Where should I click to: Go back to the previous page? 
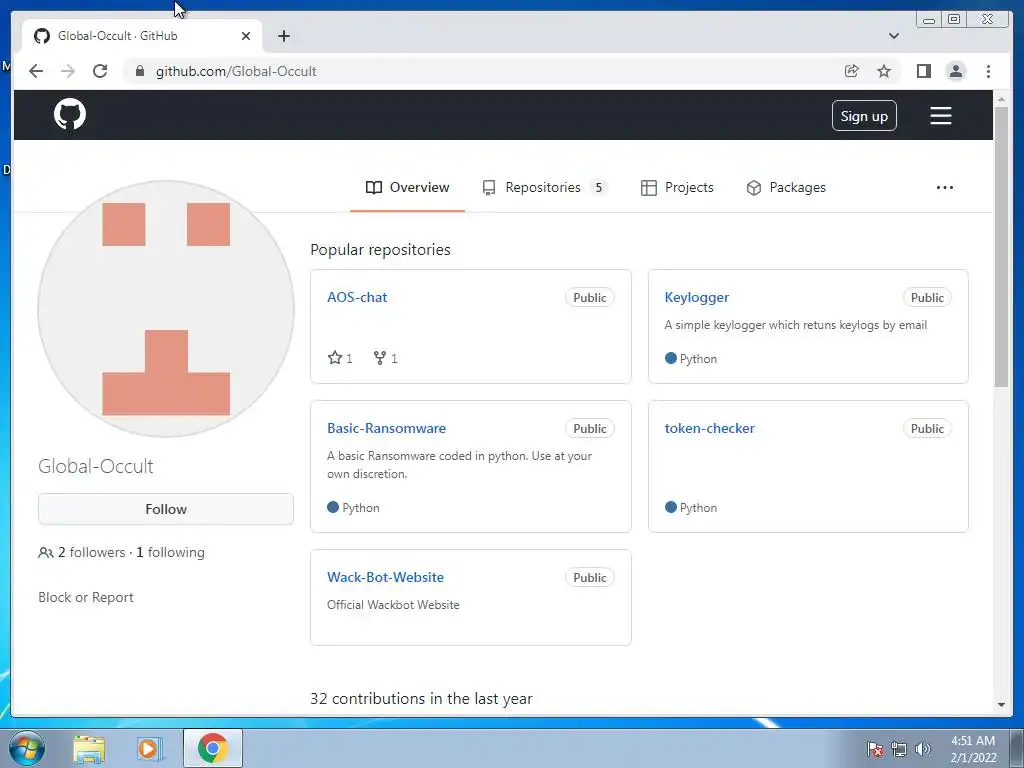click(x=36, y=71)
